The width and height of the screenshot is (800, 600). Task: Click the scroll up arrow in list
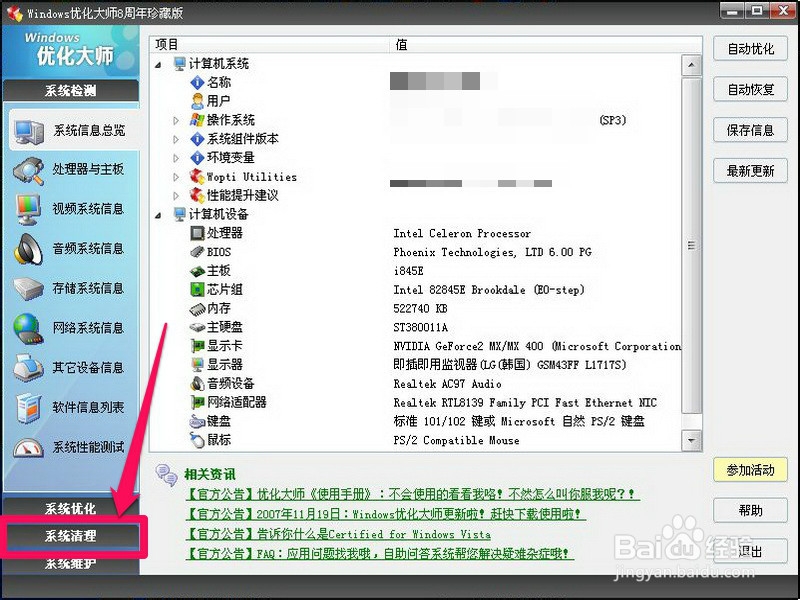coord(692,65)
